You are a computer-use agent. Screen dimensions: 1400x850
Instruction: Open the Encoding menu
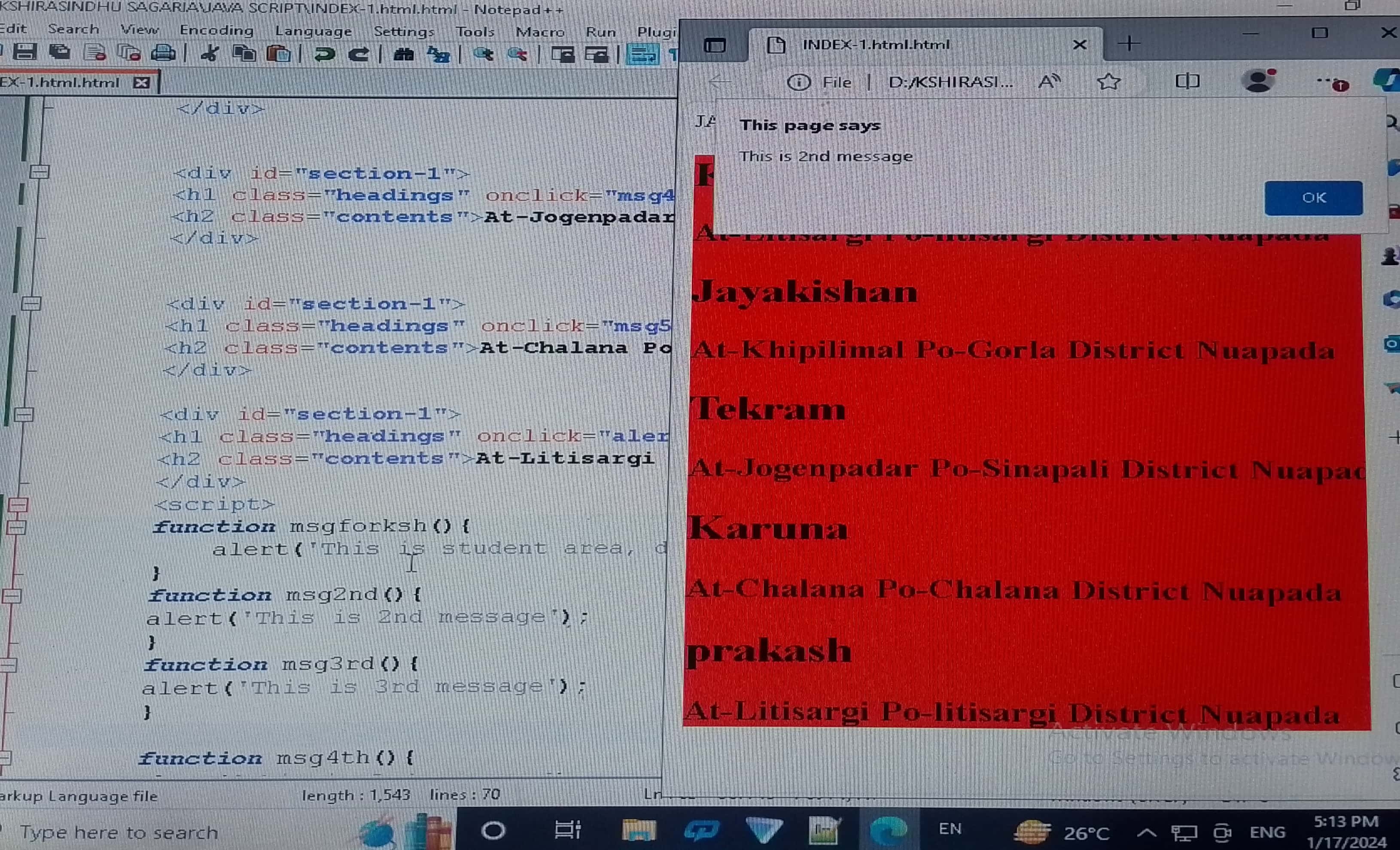point(216,30)
